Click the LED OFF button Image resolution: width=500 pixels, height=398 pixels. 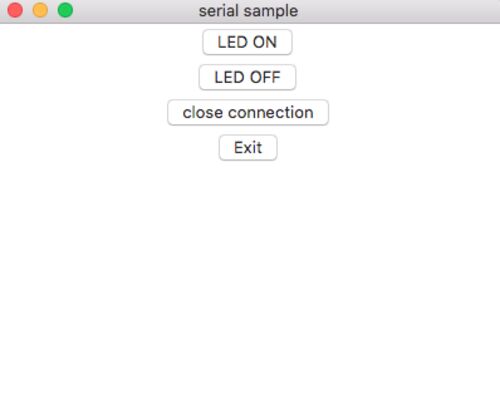[x=247, y=77]
